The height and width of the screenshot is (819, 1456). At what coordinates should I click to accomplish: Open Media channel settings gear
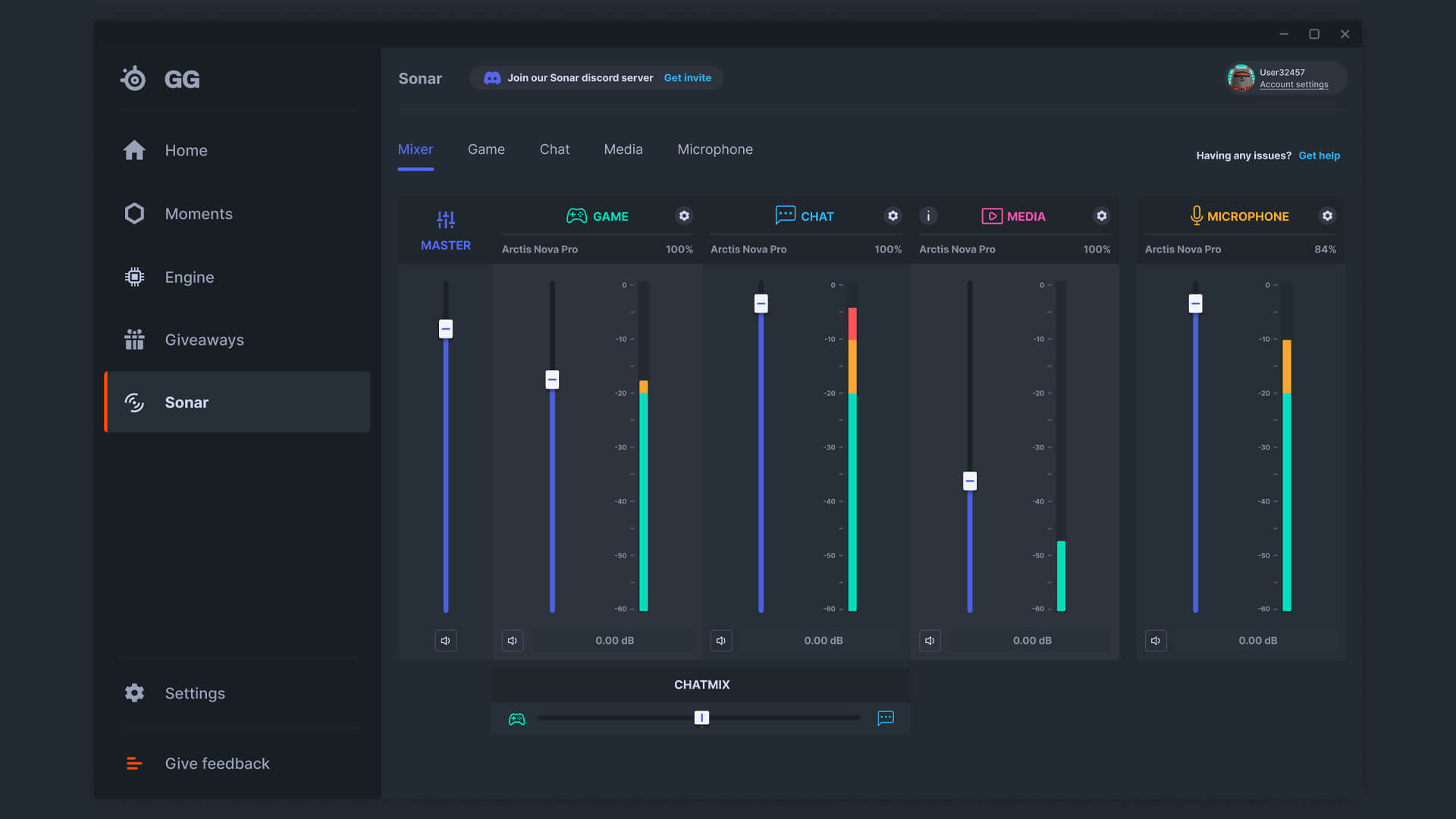click(x=1101, y=216)
